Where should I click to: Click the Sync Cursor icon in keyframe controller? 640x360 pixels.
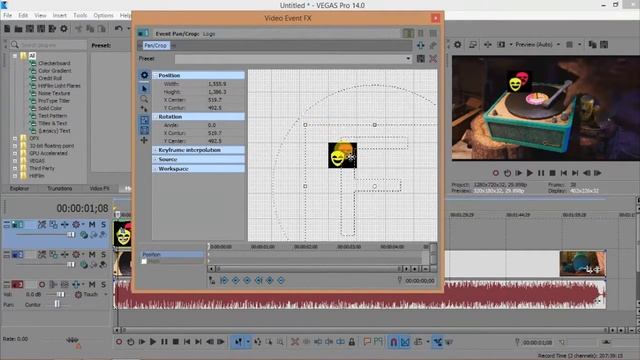212,280
